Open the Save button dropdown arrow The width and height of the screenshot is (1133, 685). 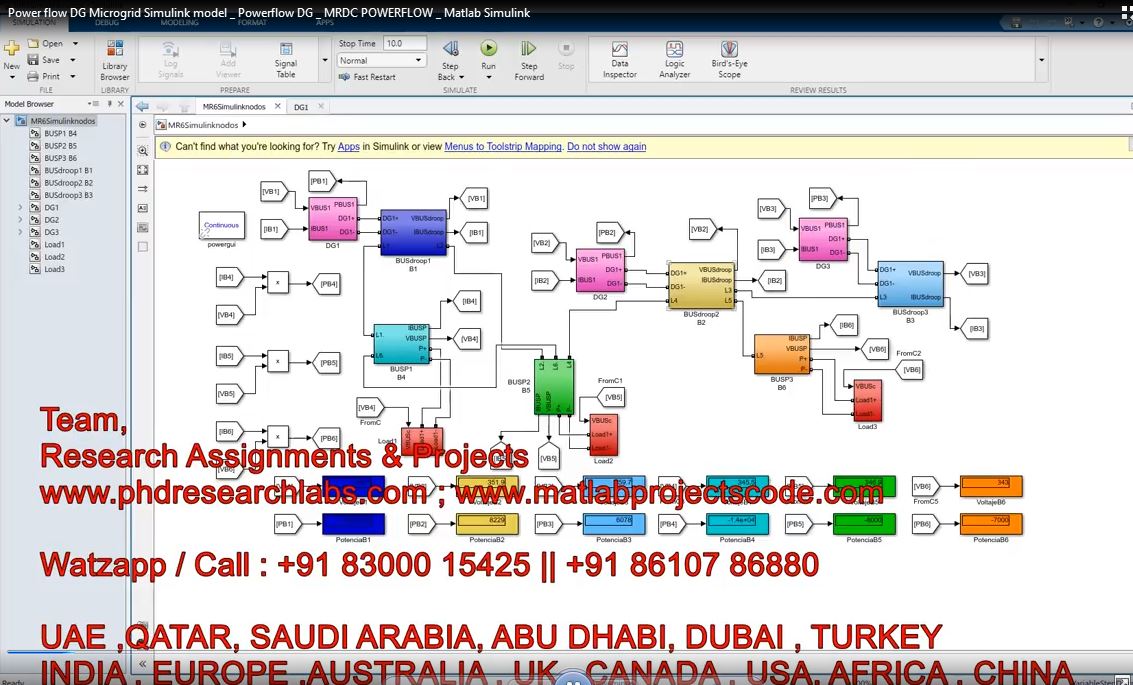(x=73, y=60)
